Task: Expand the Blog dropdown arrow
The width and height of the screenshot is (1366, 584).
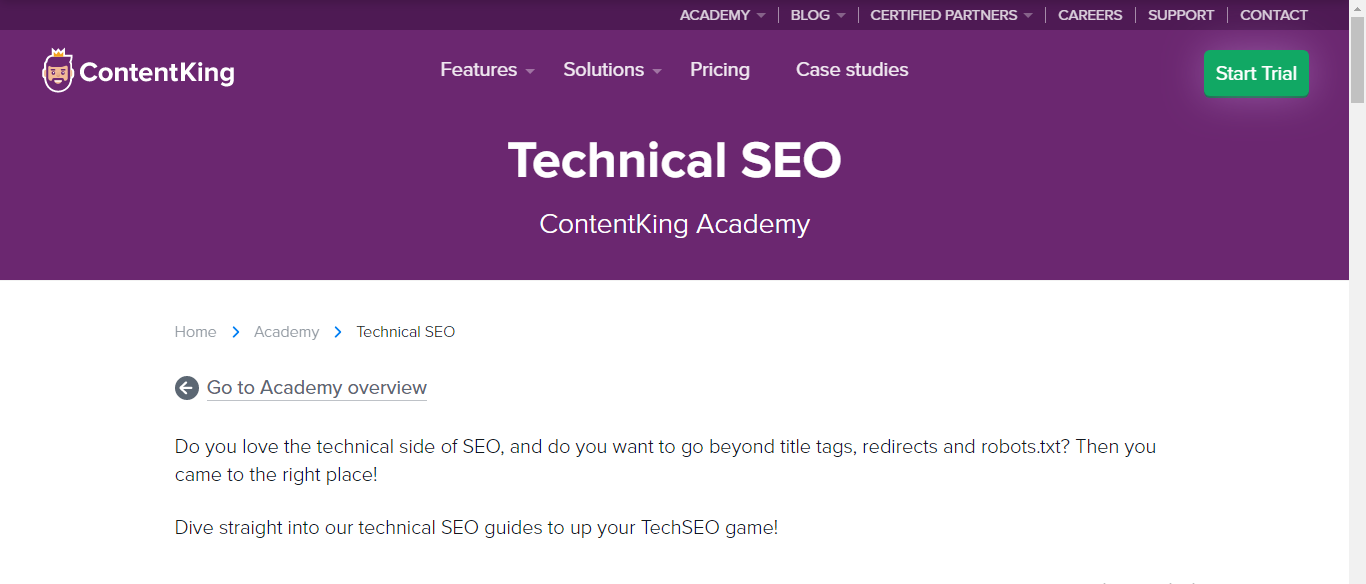Action: (841, 16)
